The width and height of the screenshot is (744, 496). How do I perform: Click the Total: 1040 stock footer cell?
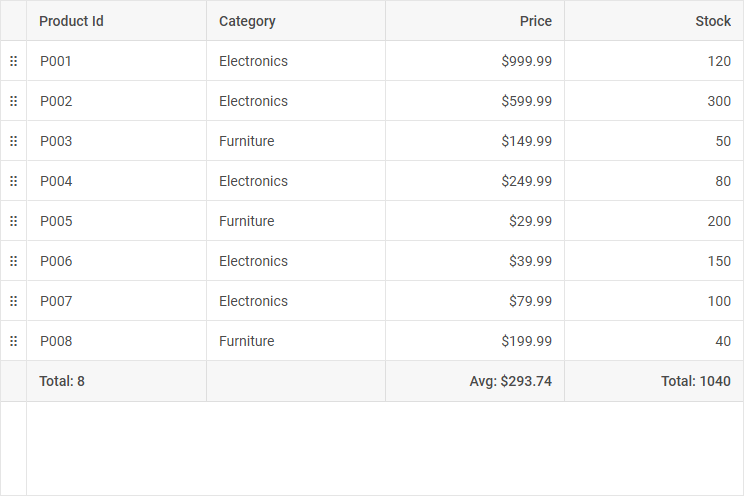pos(695,381)
